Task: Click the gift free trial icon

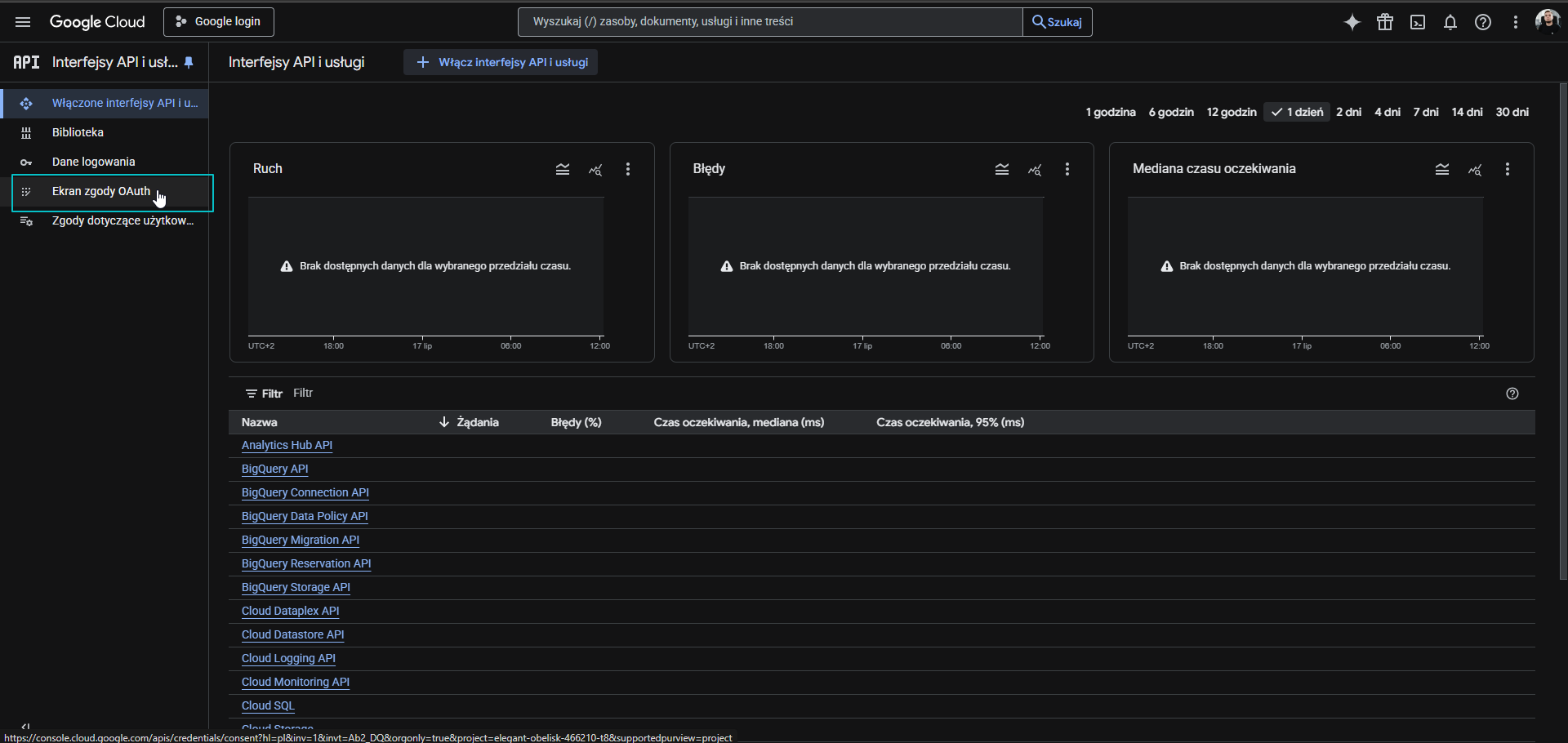Action: coord(1385,22)
